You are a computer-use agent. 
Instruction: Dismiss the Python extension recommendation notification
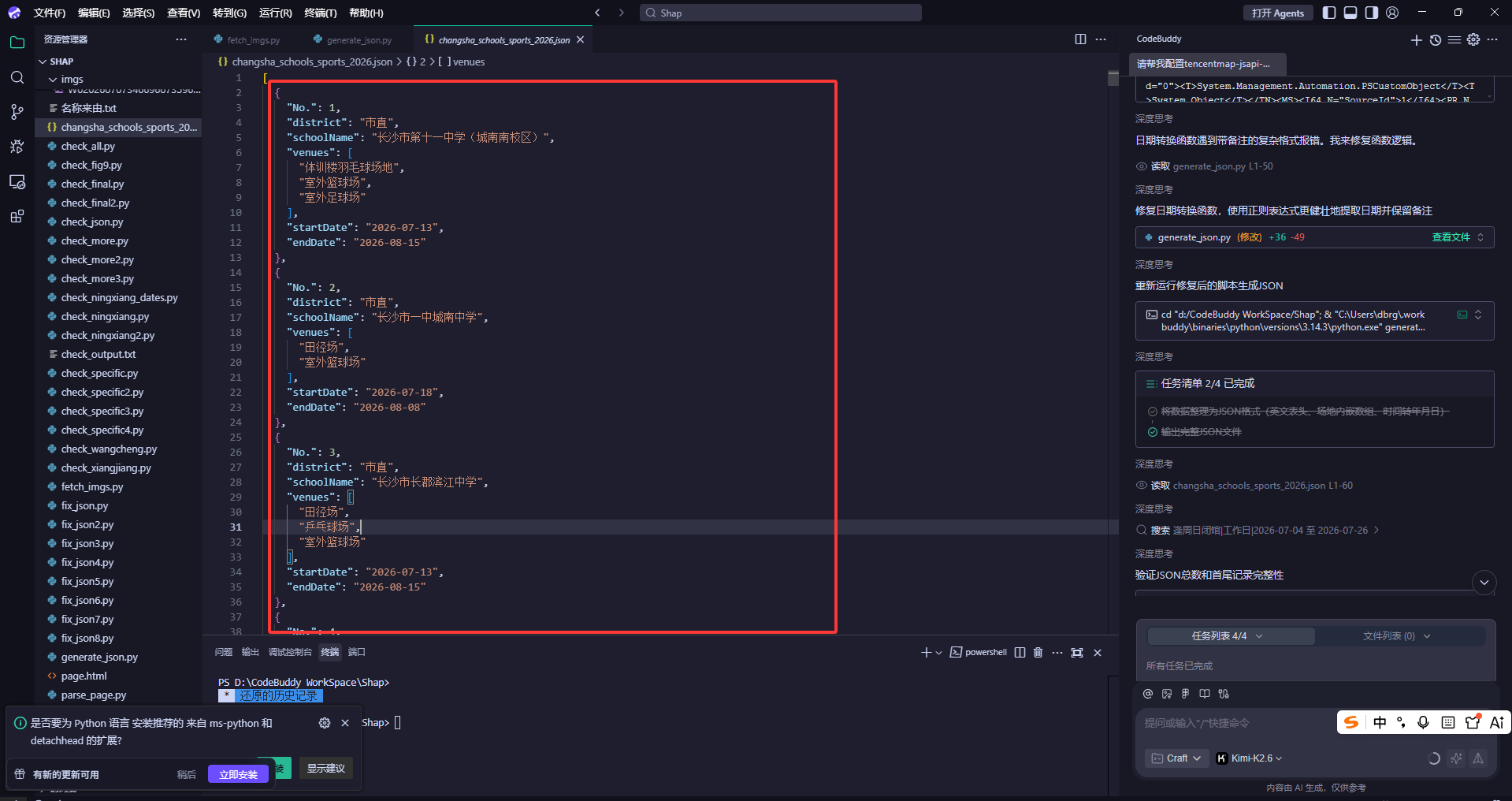pyautogui.click(x=345, y=723)
